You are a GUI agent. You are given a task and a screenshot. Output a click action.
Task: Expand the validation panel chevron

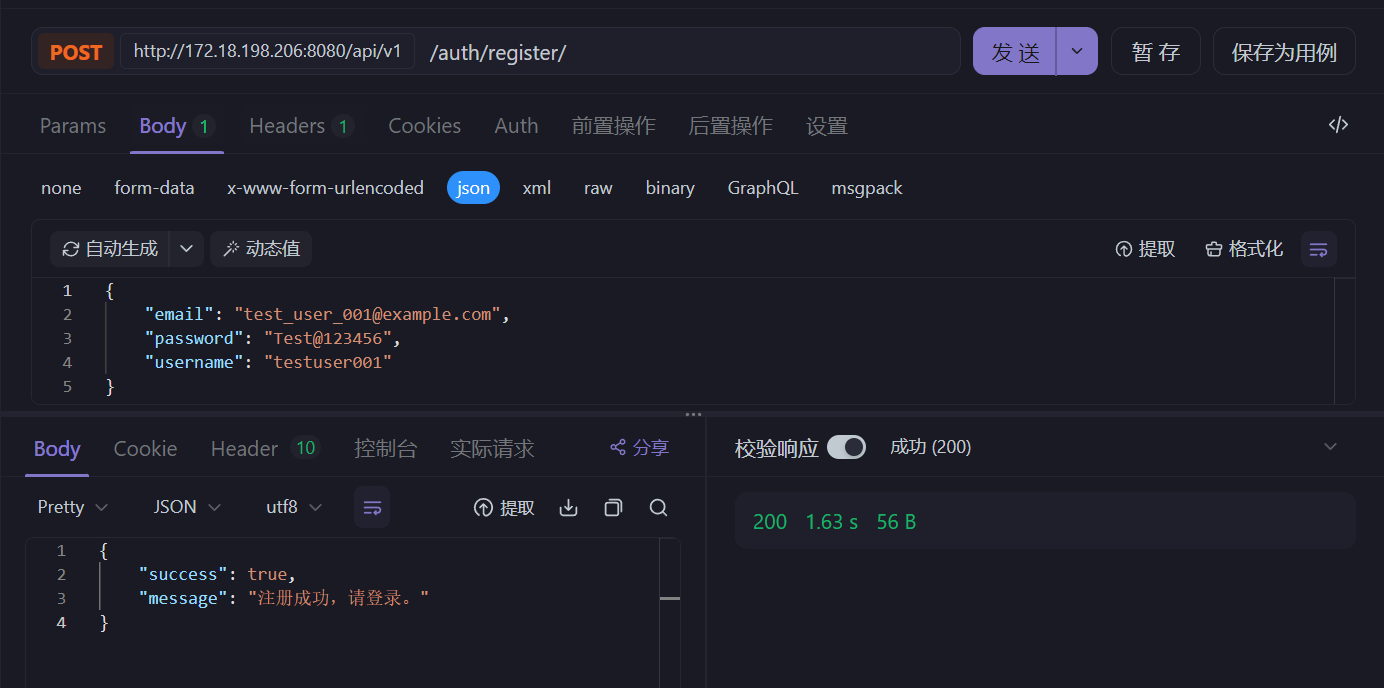click(x=1330, y=447)
